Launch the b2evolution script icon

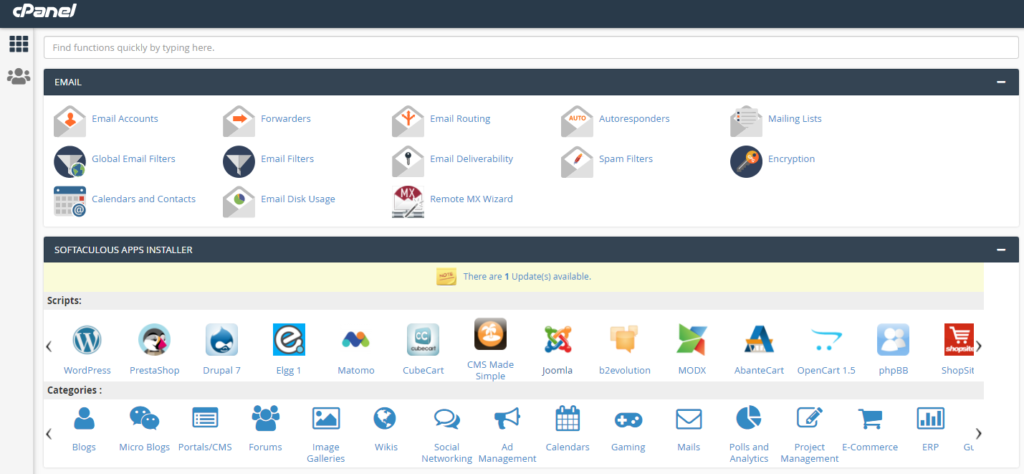point(625,340)
